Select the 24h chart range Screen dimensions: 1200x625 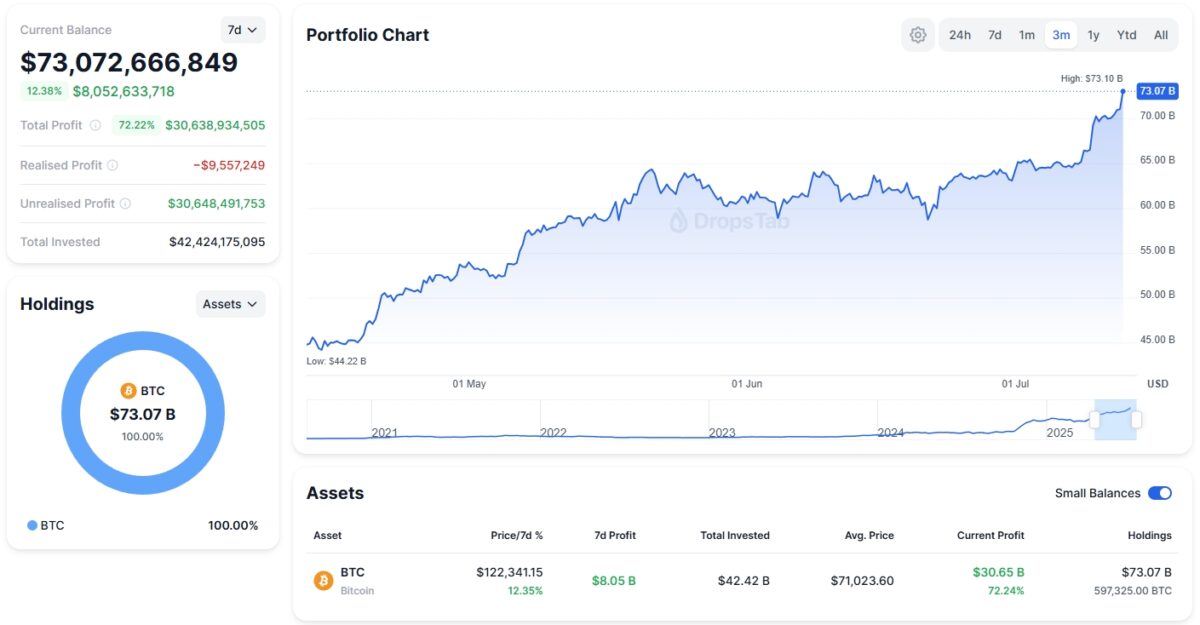[x=959, y=35]
